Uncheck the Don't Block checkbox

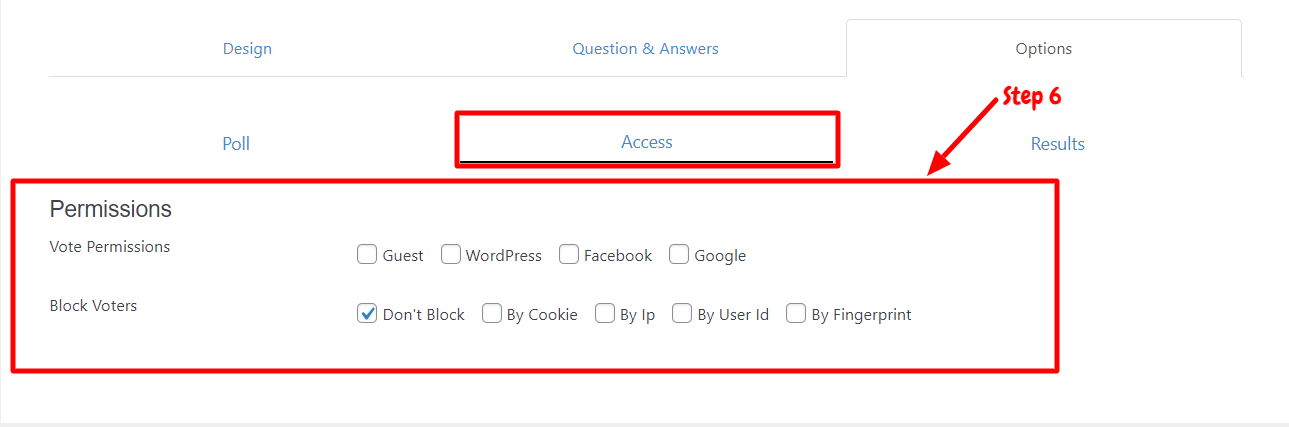coord(367,313)
